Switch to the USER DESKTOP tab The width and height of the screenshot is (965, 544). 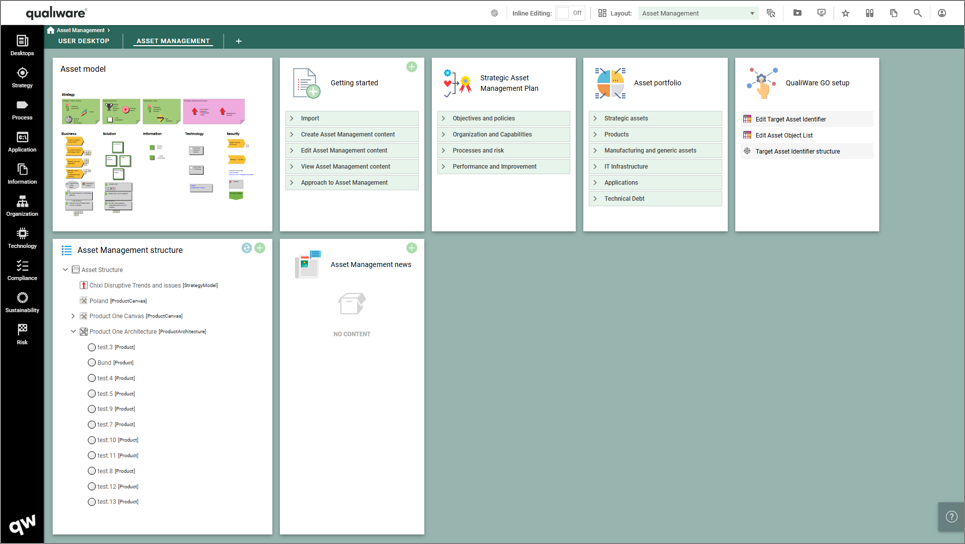(x=84, y=41)
